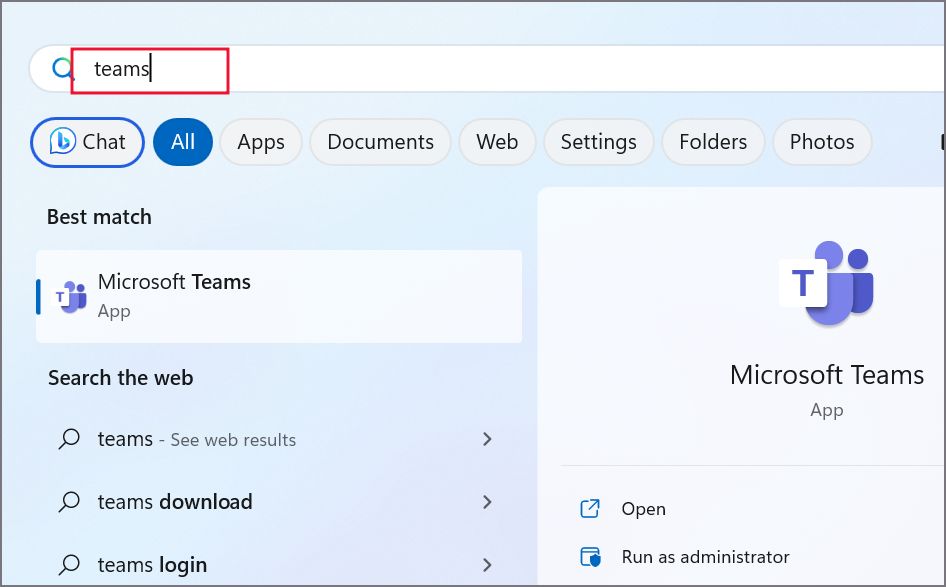The height and width of the screenshot is (587, 946).
Task: Switch to the Folders filter tab
Action: pyautogui.click(x=713, y=142)
